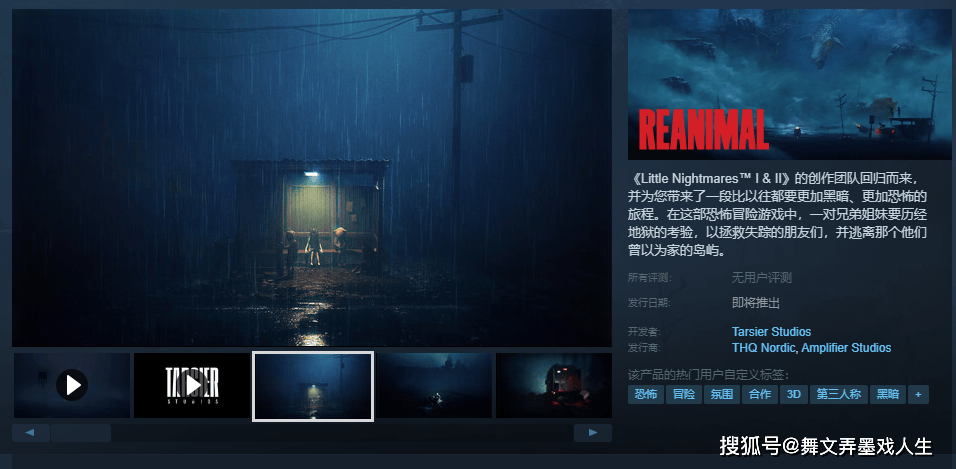Click the 无用户评测 review summary text
This screenshot has width=956, height=469.
762,278
